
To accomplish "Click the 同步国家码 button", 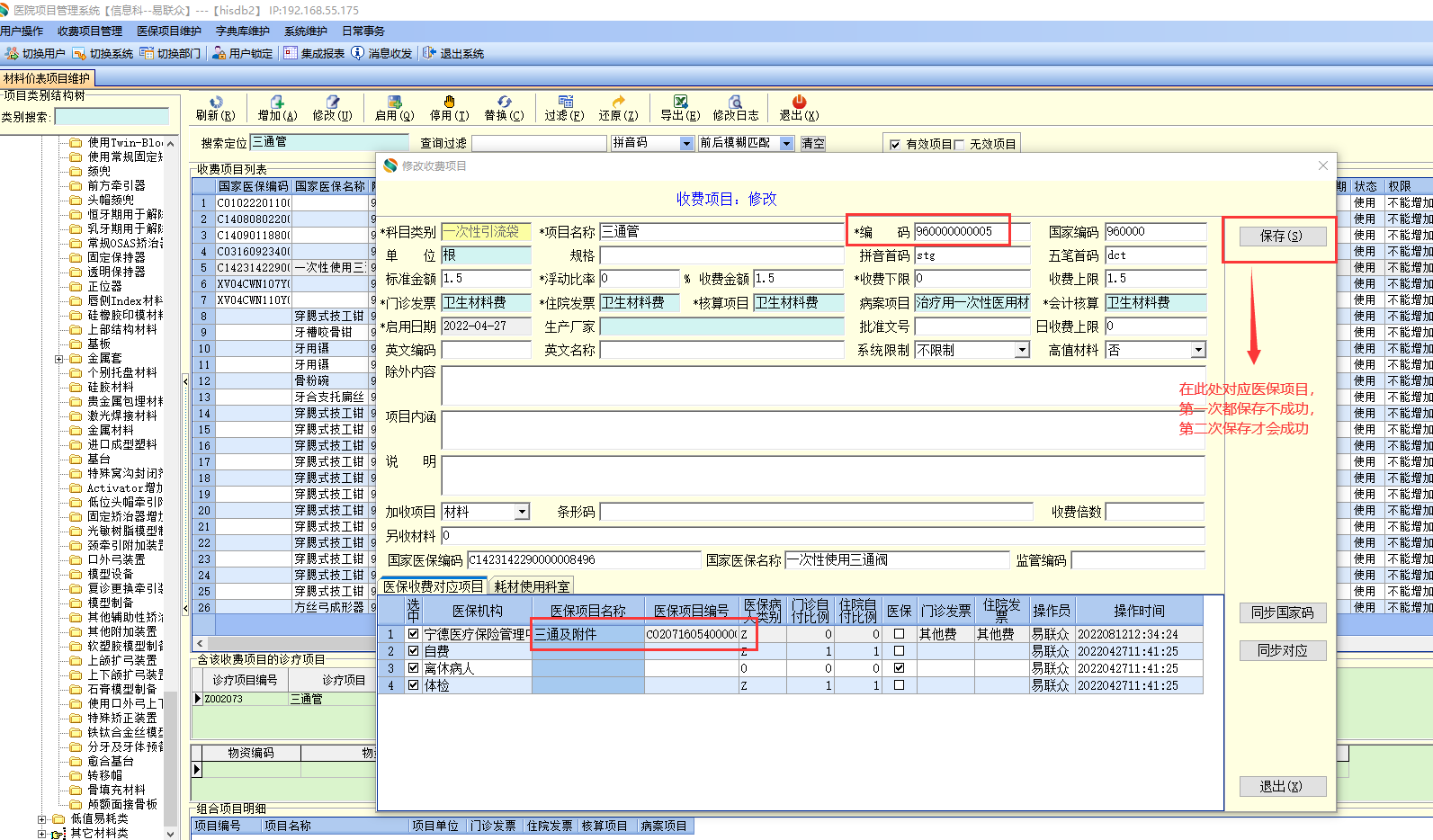I will click(x=1282, y=612).
